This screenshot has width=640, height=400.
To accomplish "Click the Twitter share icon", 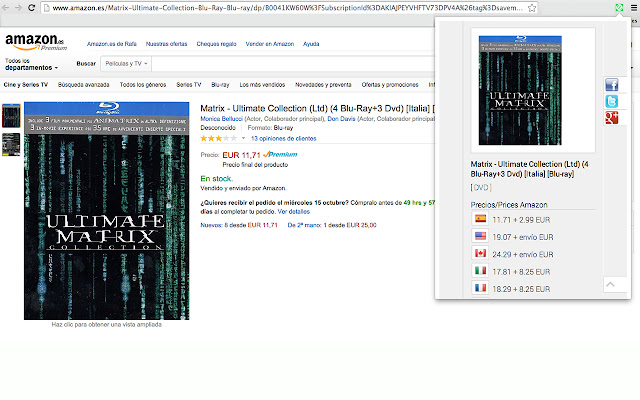I will point(612,102).
